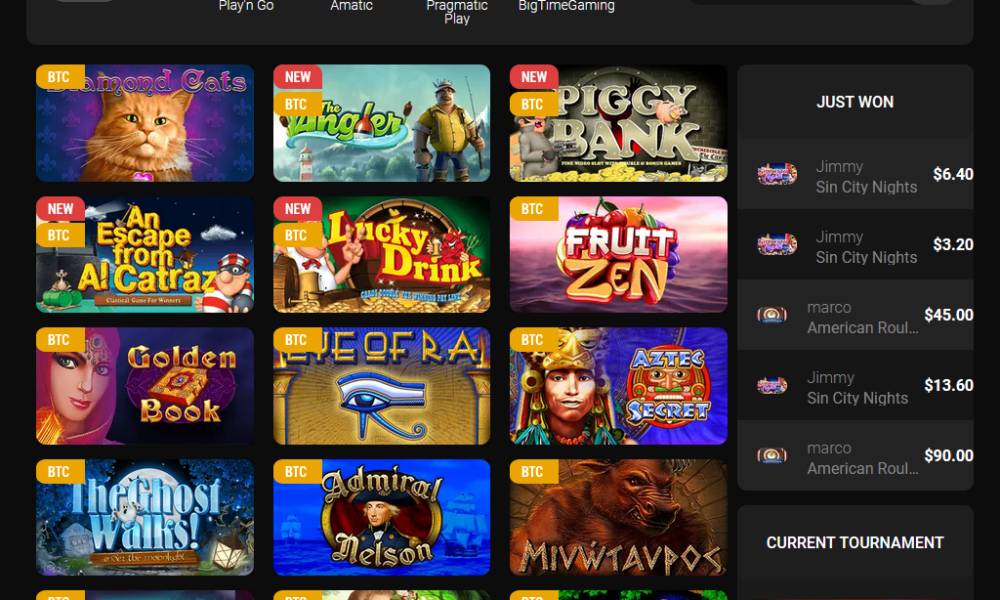Filter games by BigTimeGaming provider

click(x=566, y=6)
